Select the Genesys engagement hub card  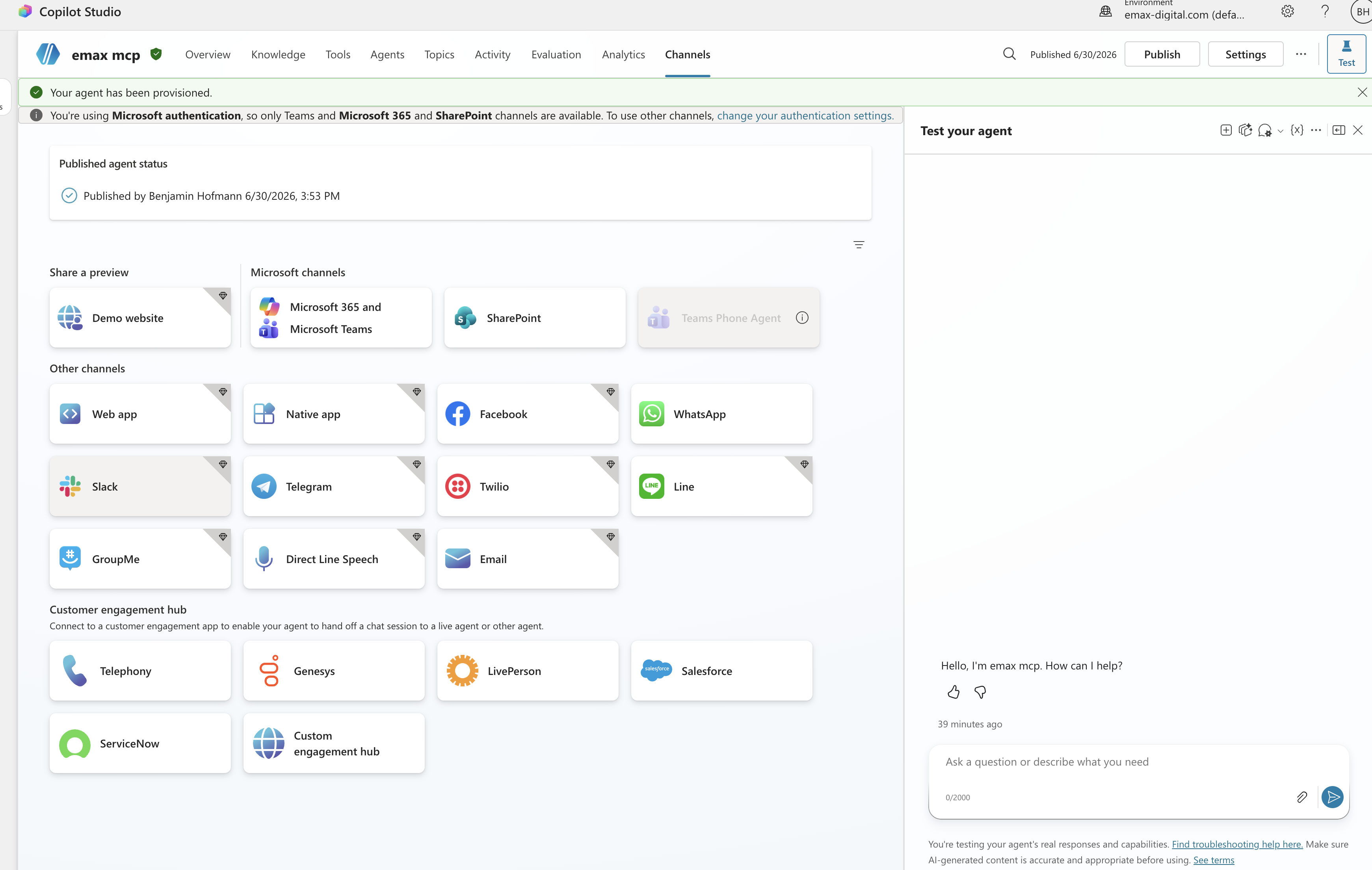point(334,671)
